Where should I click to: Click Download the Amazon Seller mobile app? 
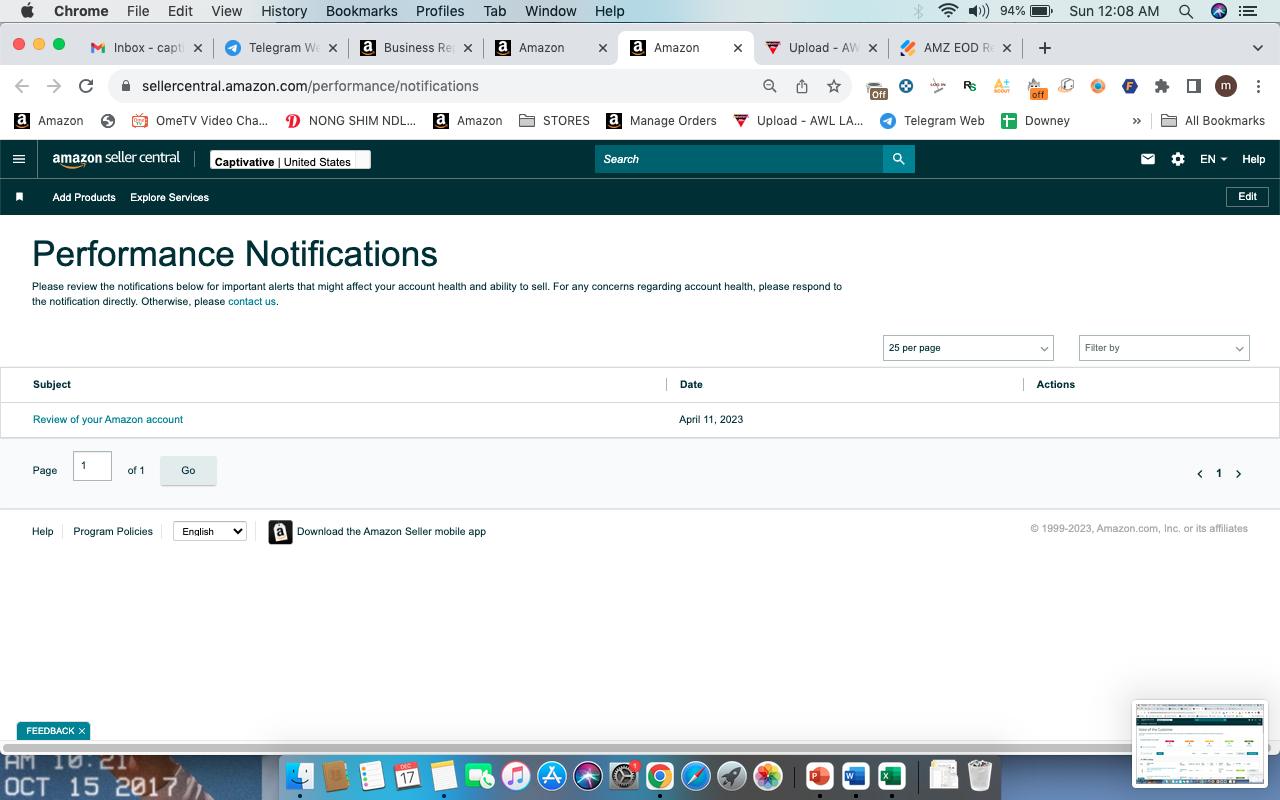[391, 532]
